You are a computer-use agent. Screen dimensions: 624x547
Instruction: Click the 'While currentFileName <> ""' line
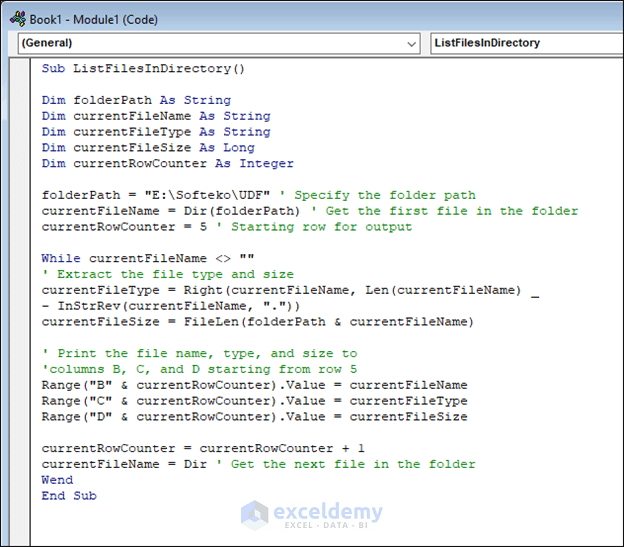coord(148,259)
